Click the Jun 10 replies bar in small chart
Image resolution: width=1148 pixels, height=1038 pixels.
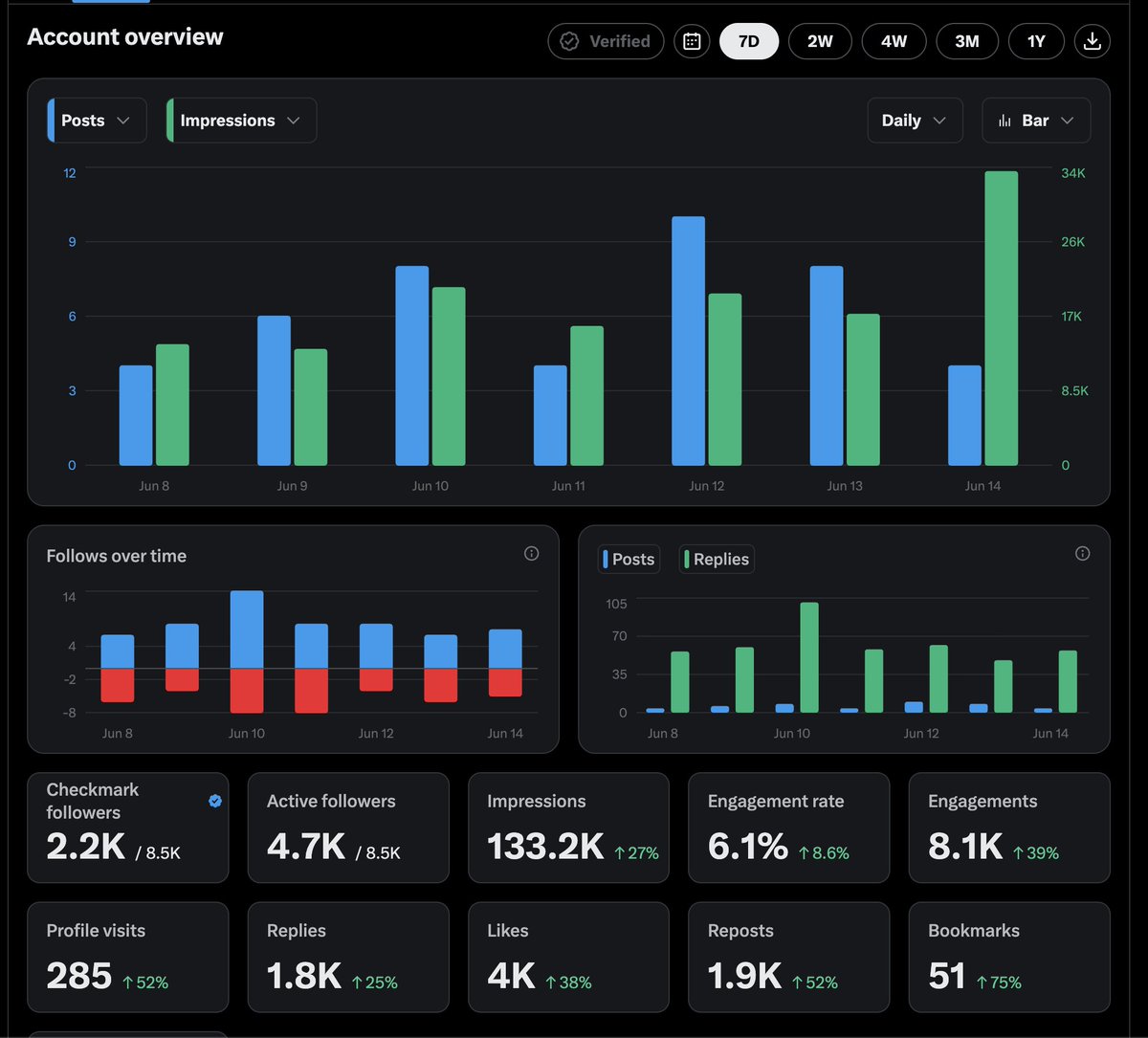tap(809, 657)
